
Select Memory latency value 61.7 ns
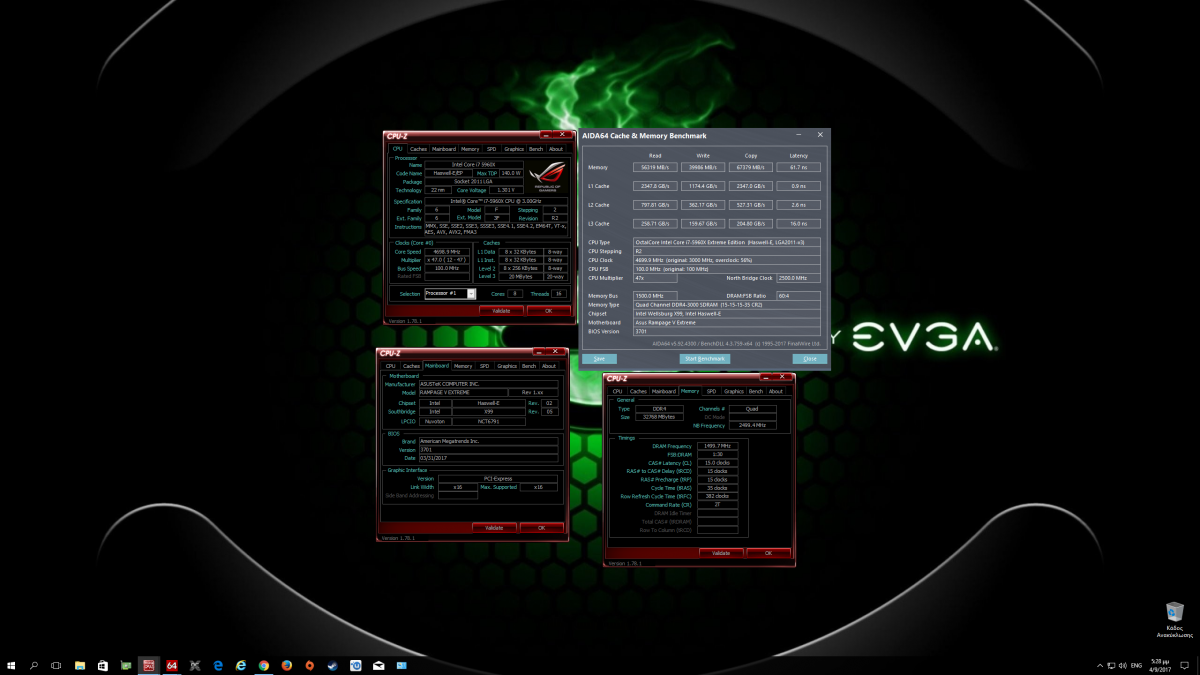(799, 167)
